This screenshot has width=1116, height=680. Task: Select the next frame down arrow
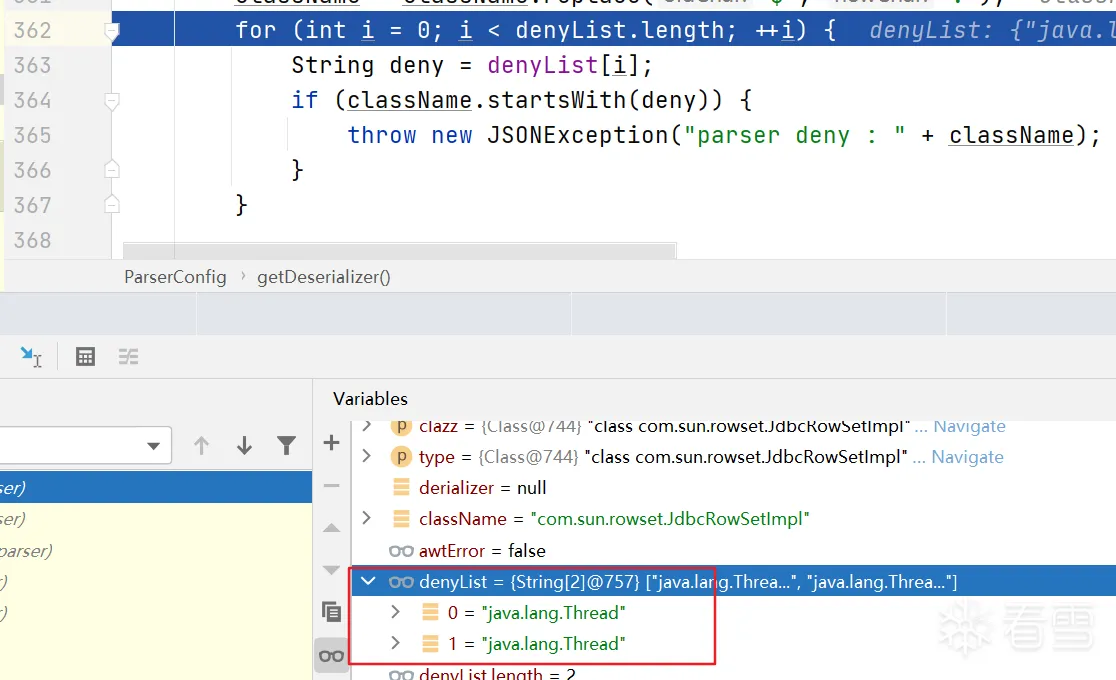click(244, 446)
